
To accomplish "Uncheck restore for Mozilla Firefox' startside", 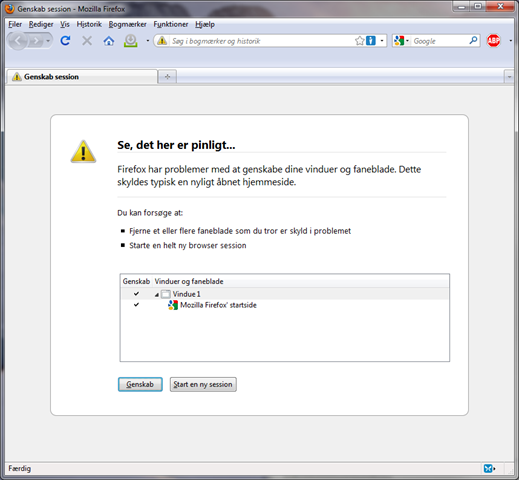I will tap(136, 305).
